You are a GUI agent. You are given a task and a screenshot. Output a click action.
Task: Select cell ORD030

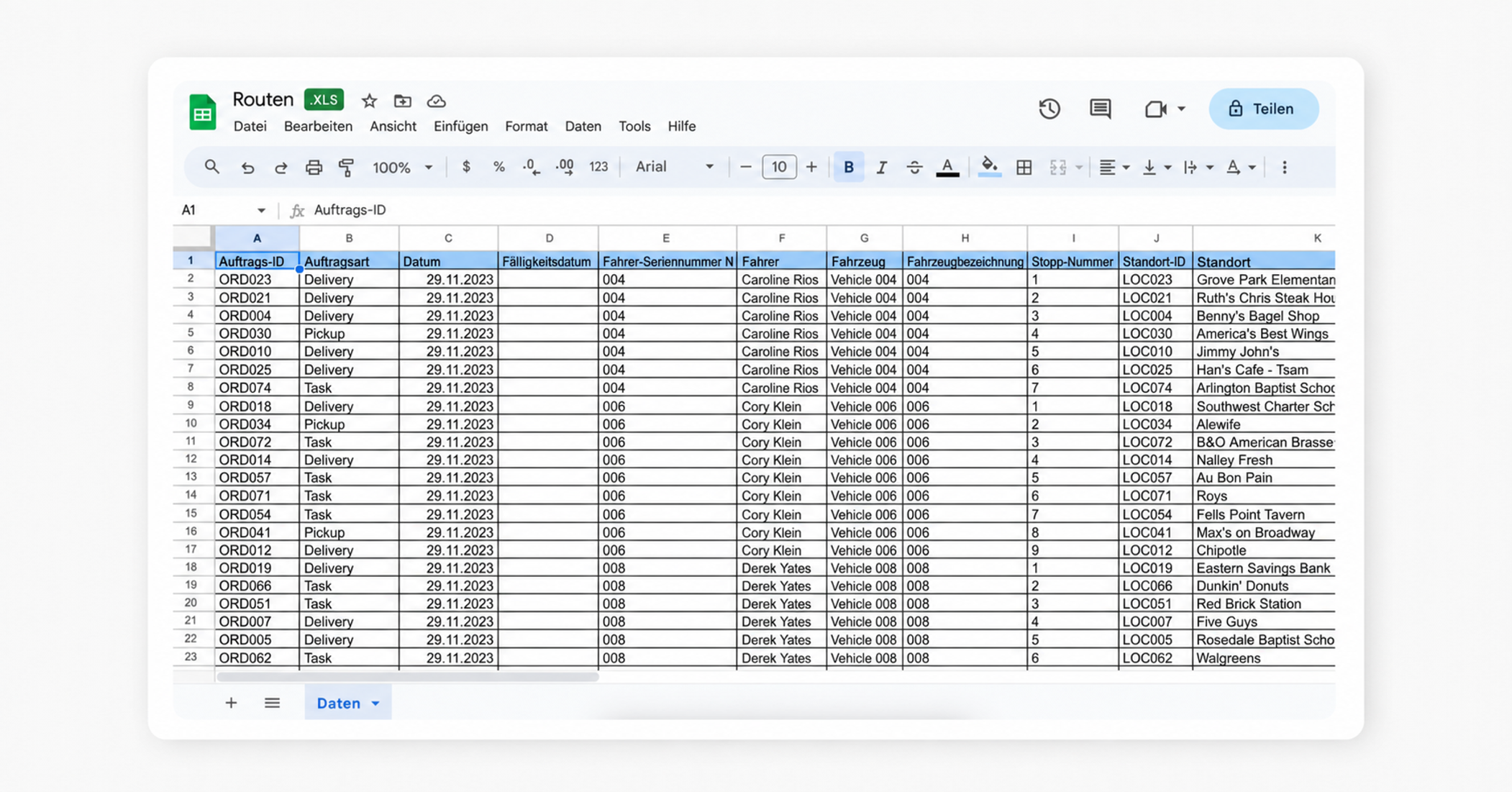[257, 333]
